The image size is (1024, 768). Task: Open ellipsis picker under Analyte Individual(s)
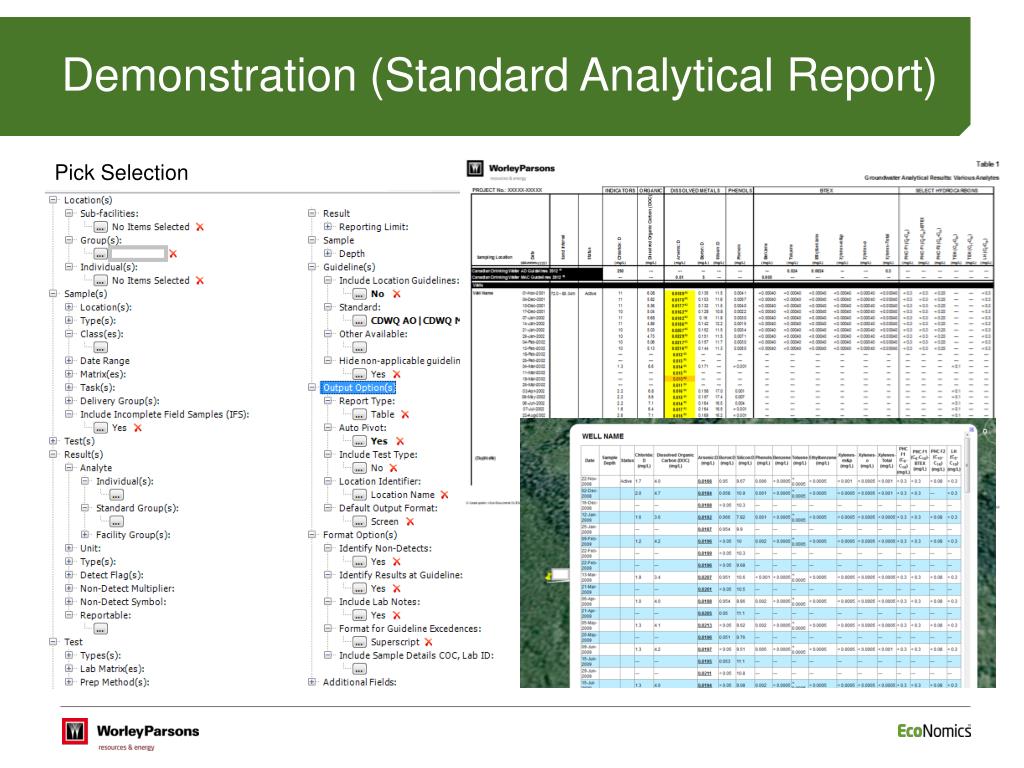(116, 495)
